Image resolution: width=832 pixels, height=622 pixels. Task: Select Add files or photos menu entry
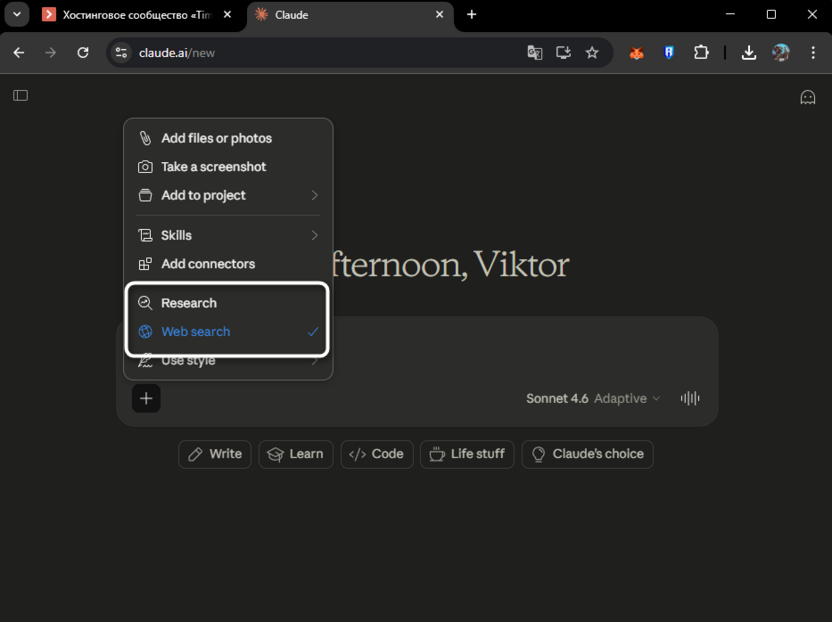[x=228, y=138]
